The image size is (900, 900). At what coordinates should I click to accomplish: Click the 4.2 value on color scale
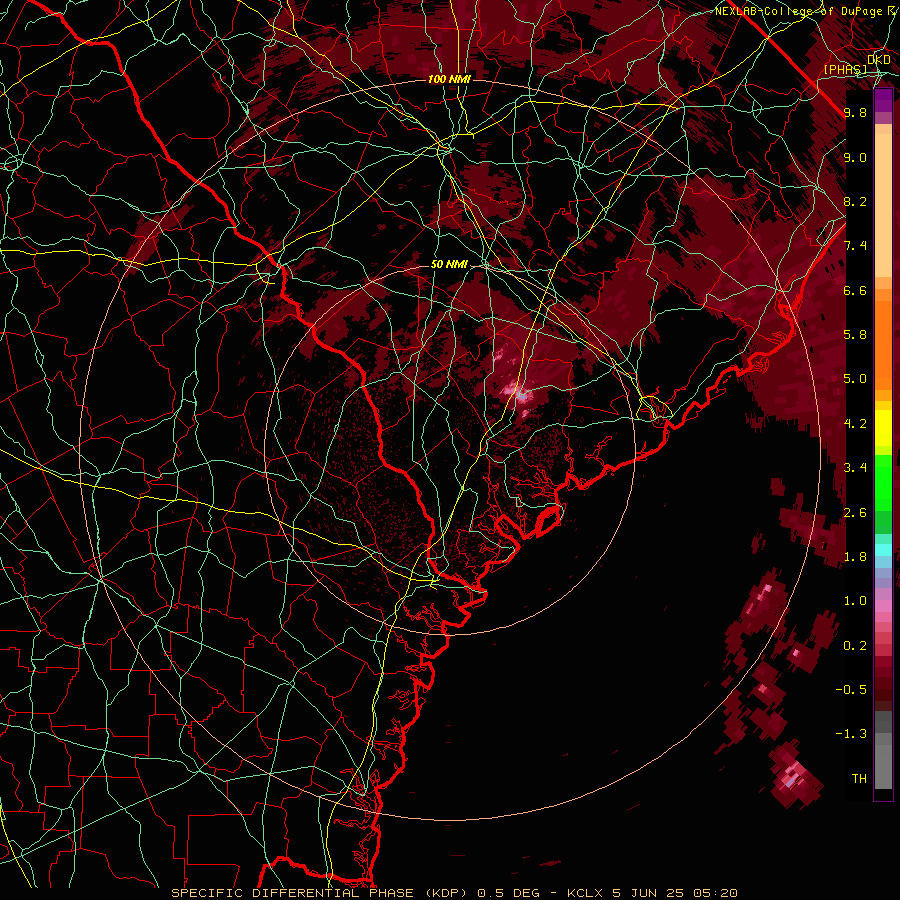855,424
